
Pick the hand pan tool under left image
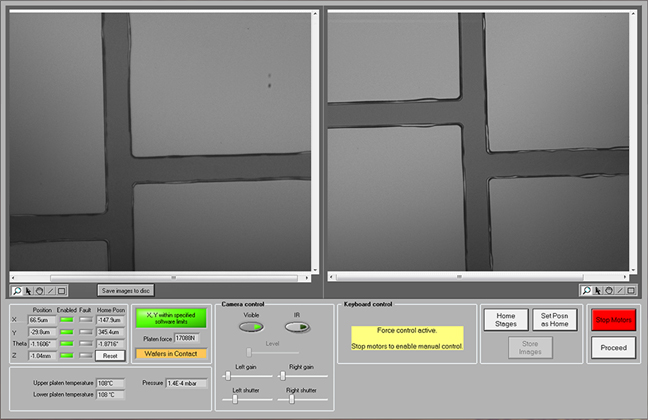(x=38, y=290)
